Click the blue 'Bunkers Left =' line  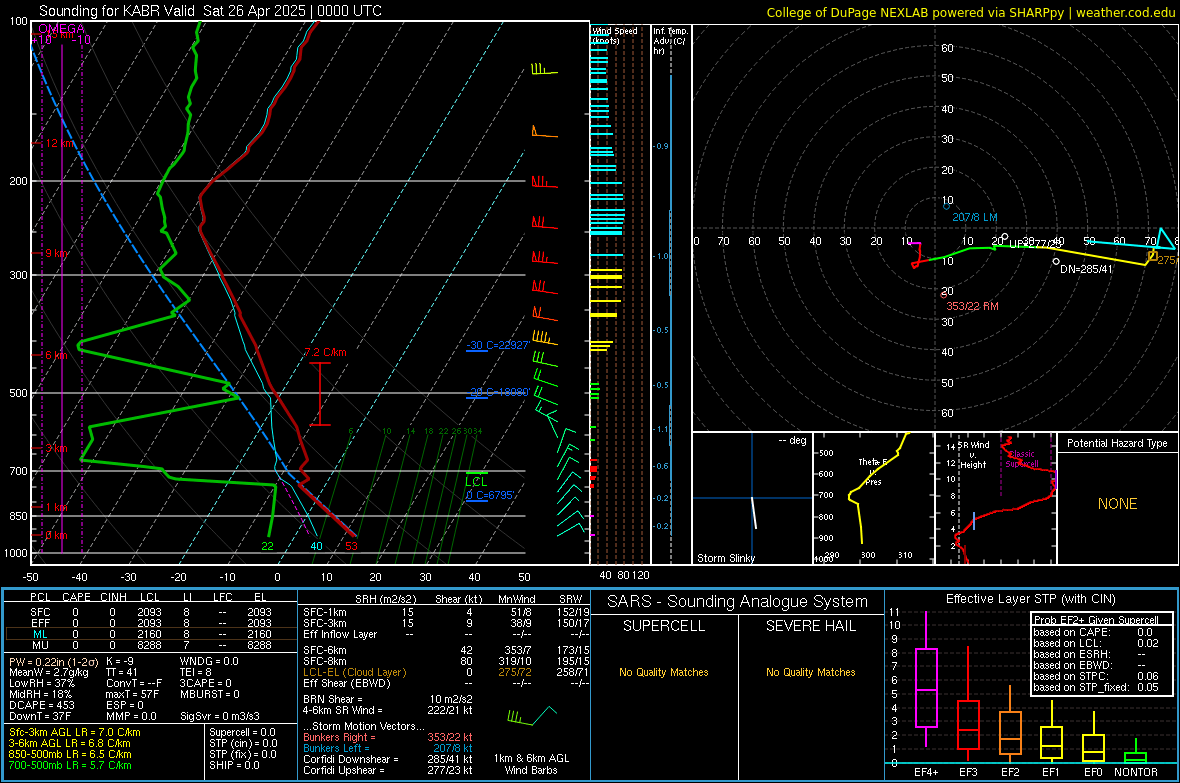tap(388, 748)
